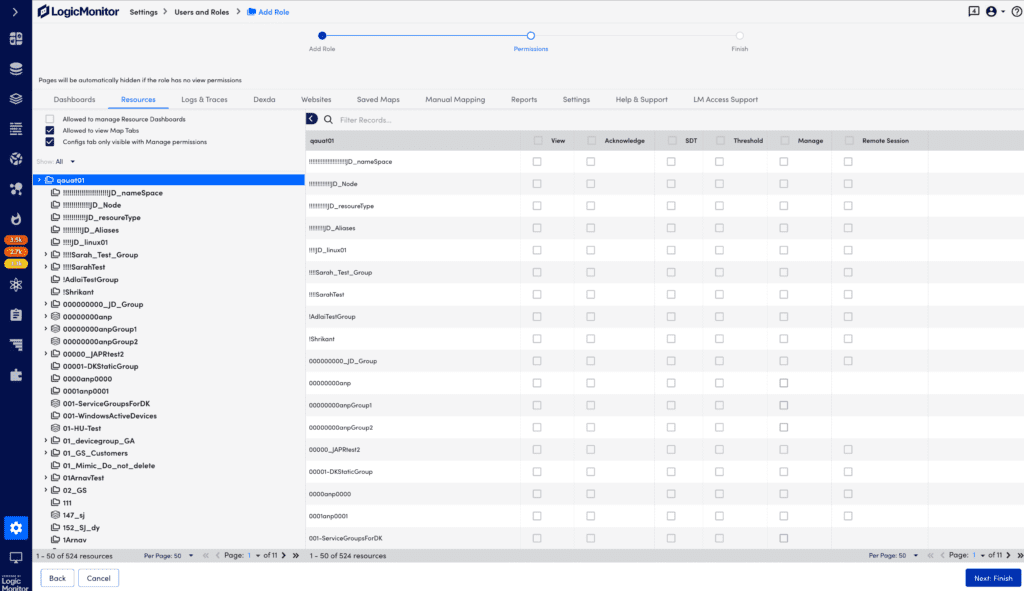Click the yellow warning count badge
The height and width of the screenshot is (591, 1024).
point(16,263)
